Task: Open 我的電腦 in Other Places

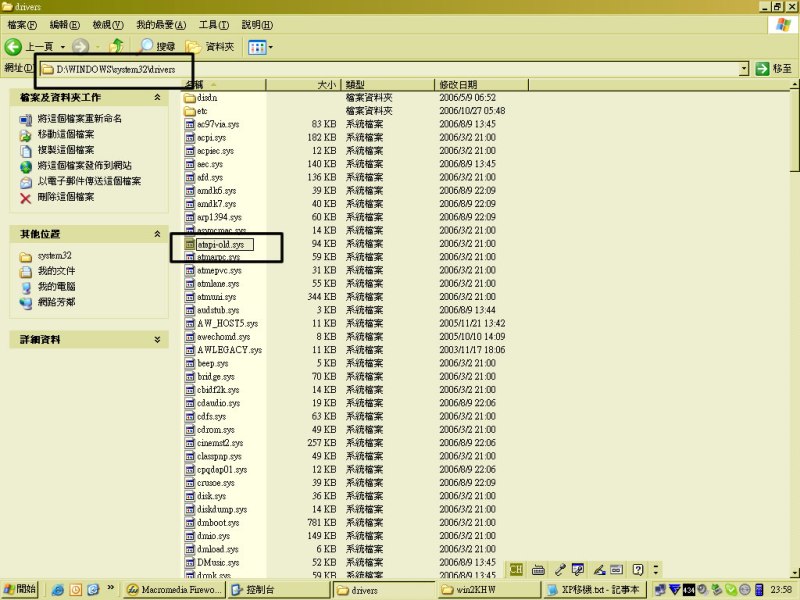Action: (56, 286)
